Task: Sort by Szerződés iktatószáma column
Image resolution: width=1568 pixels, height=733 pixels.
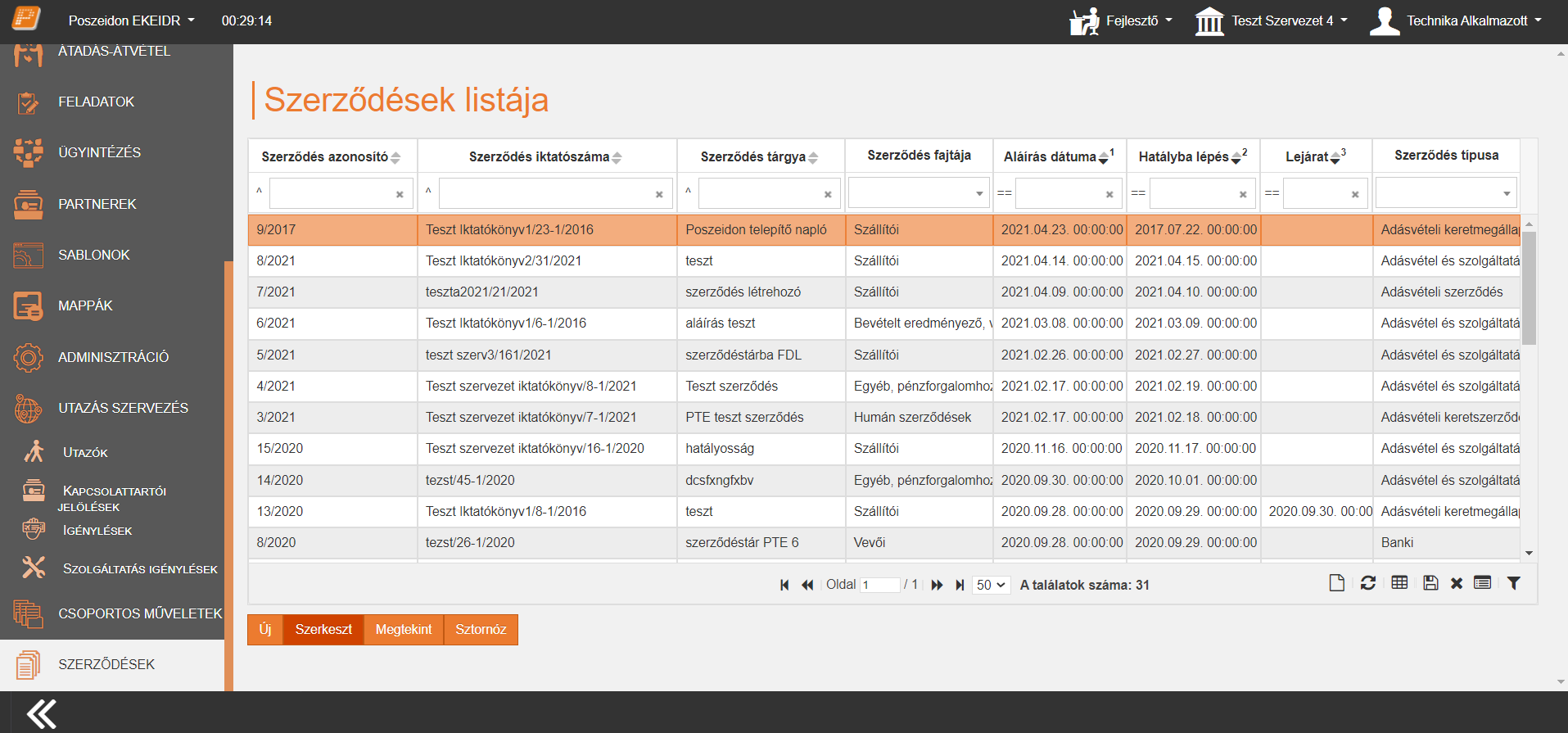Action: pos(545,156)
